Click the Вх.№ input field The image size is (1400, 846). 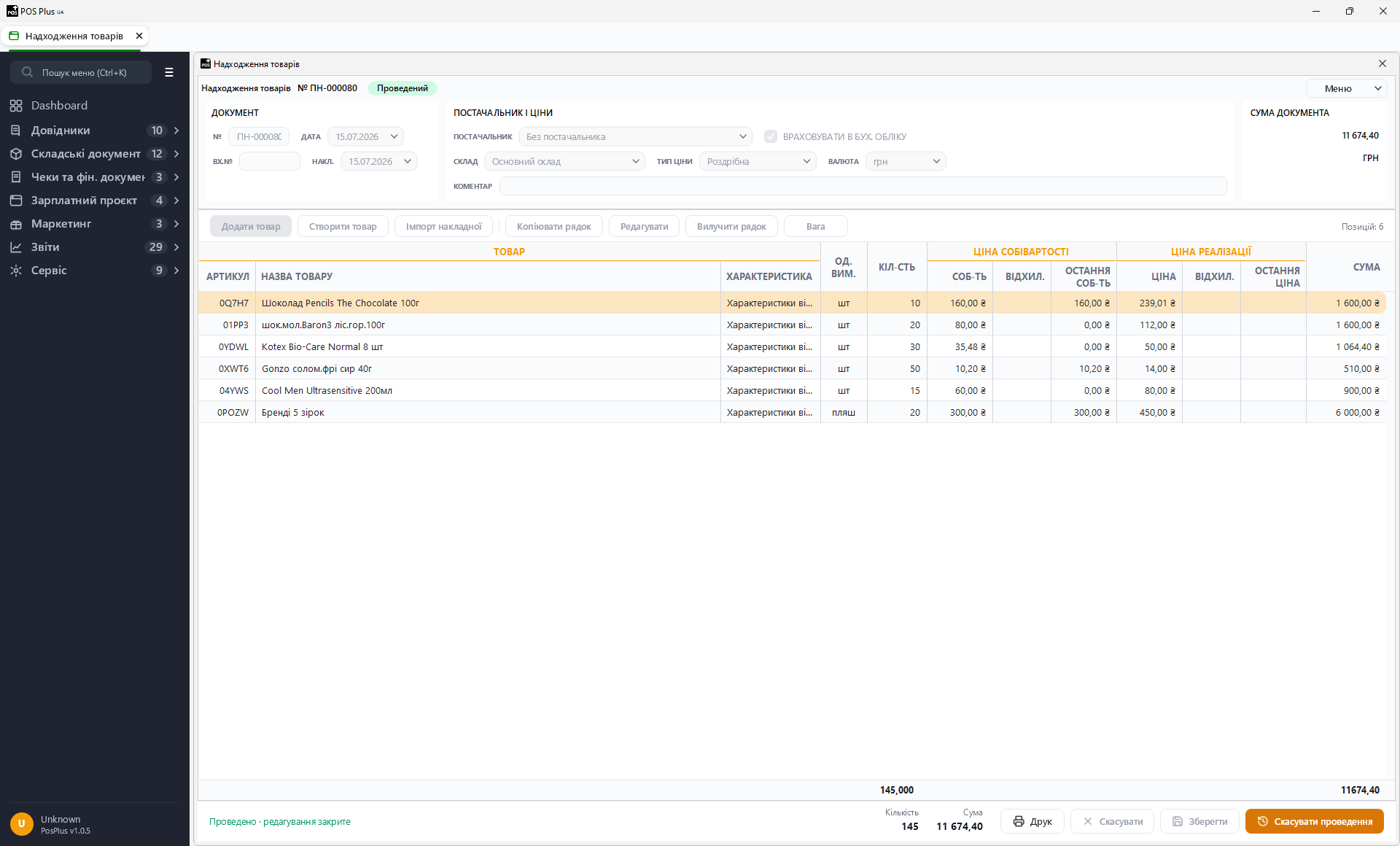[x=270, y=161]
